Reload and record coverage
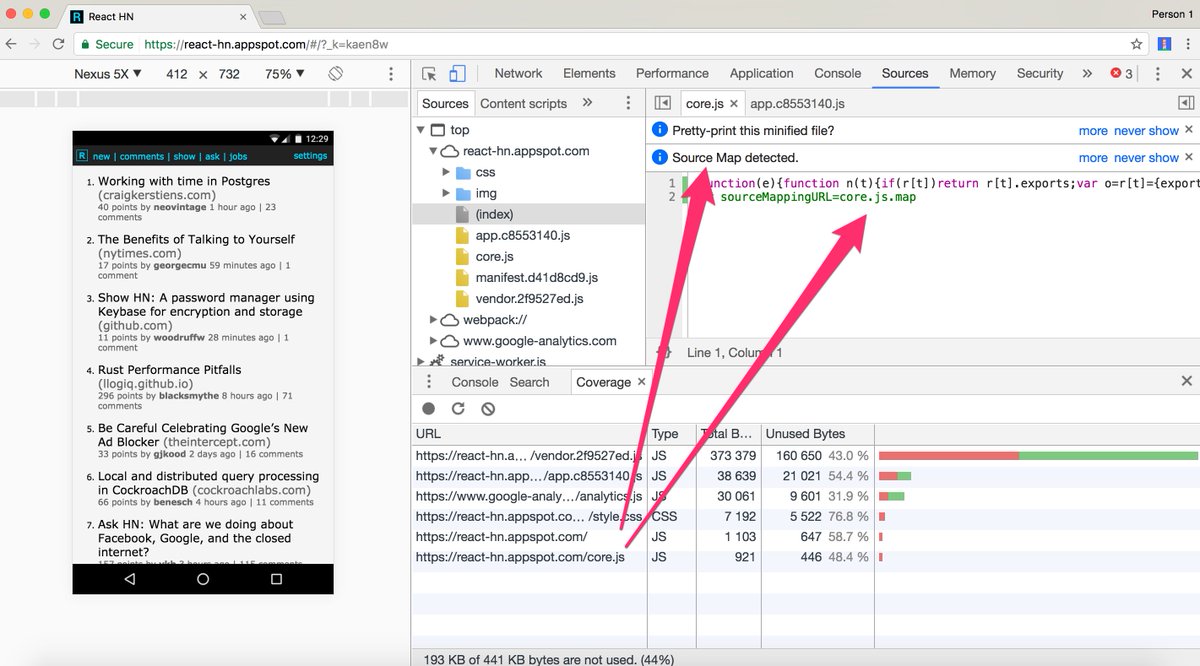The height and width of the screenshot is (666, 1200). tap(458, 409)
